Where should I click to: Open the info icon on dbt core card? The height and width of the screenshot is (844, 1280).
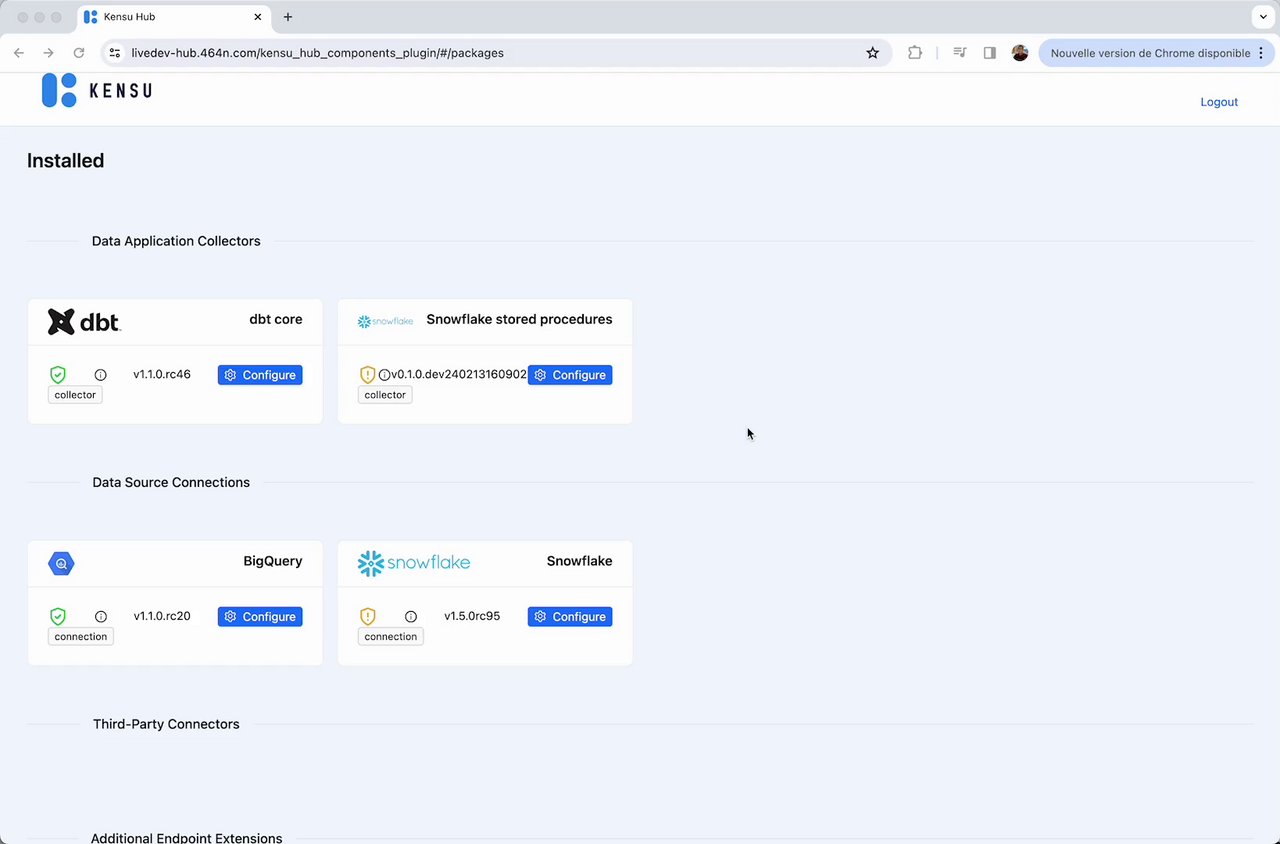[101, 375]
